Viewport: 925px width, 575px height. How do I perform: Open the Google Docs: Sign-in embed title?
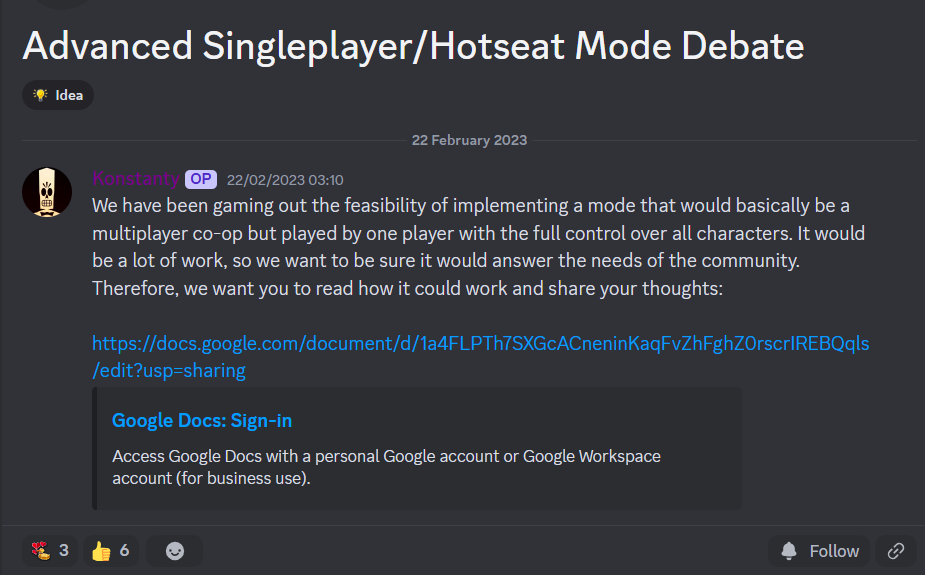(x=202, y=420)
